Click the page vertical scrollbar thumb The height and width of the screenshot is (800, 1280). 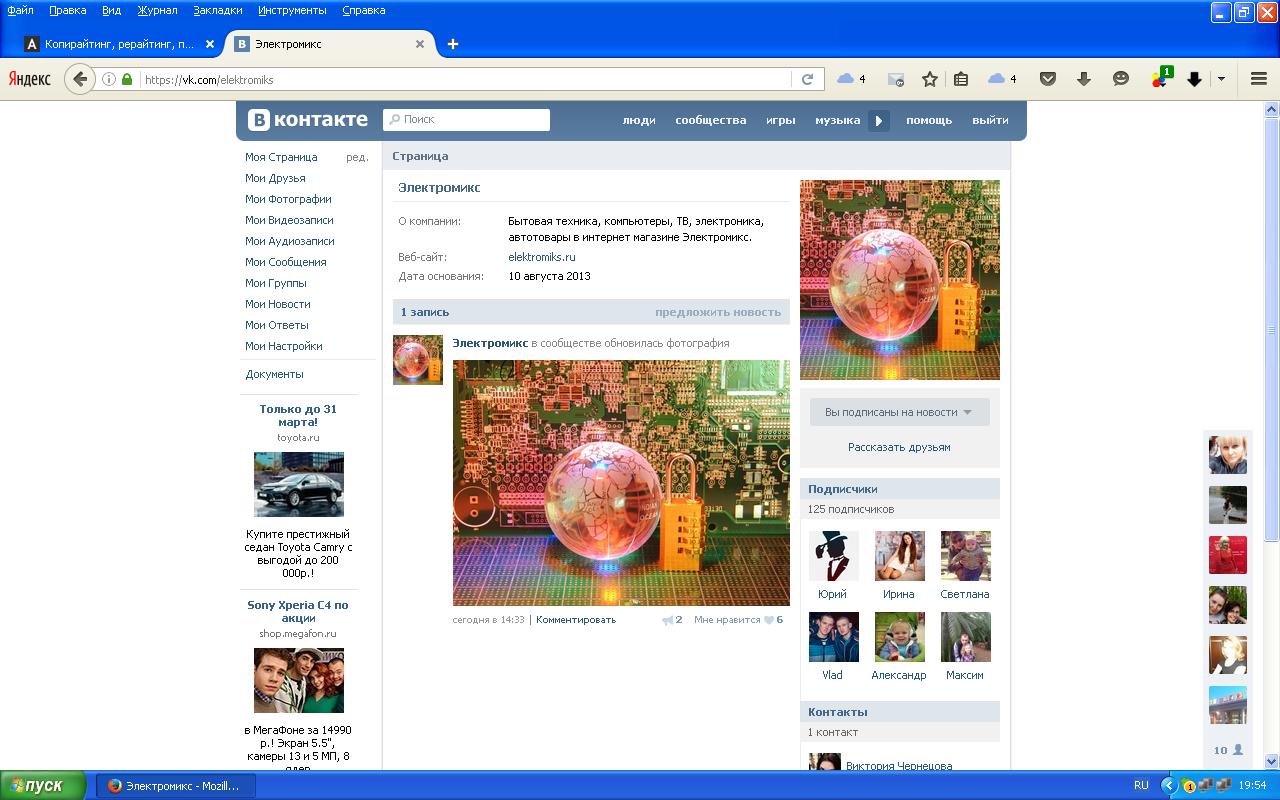pyautogui.click(x=1272, y=330)
